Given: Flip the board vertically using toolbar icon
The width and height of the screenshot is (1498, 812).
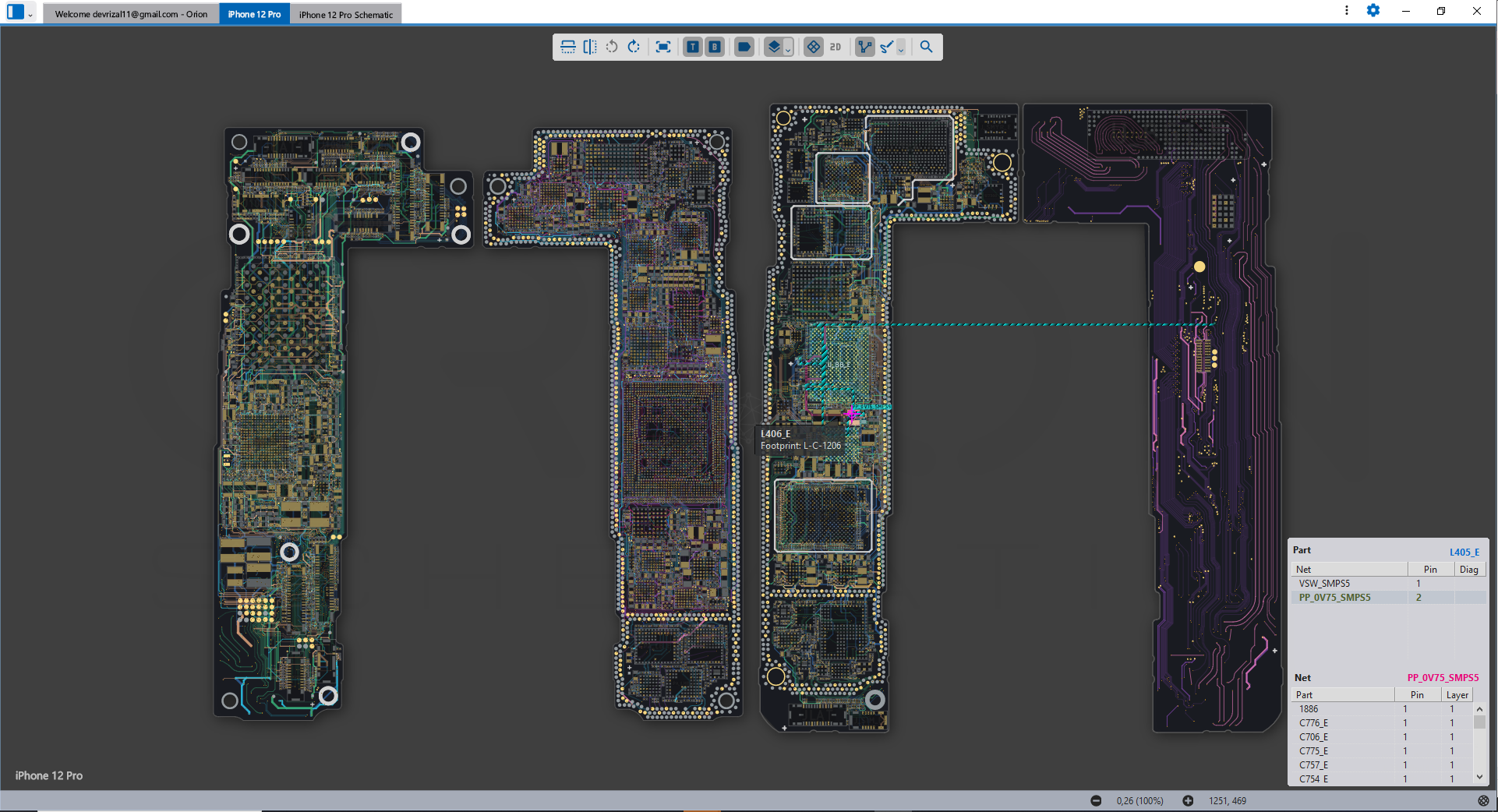Looking at the screenshot, I should pos(568,47).
